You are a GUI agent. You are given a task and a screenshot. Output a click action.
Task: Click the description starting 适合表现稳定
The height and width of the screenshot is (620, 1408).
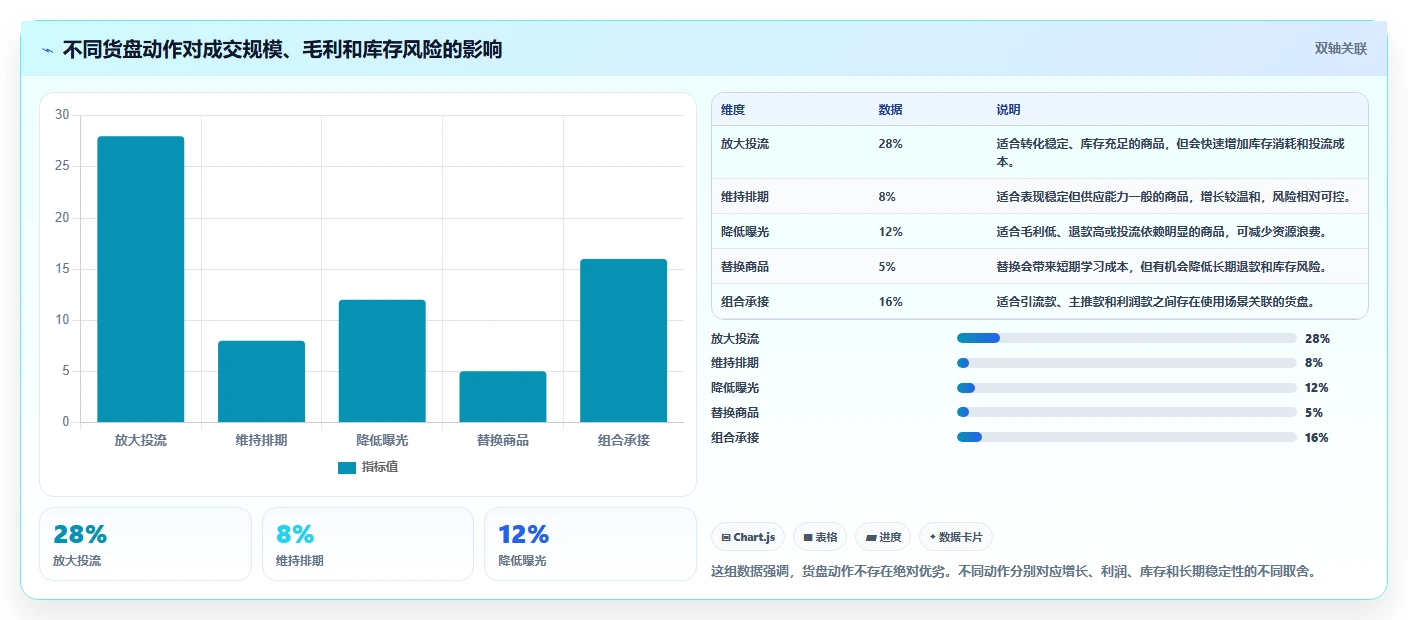[x=1174, y=197]
